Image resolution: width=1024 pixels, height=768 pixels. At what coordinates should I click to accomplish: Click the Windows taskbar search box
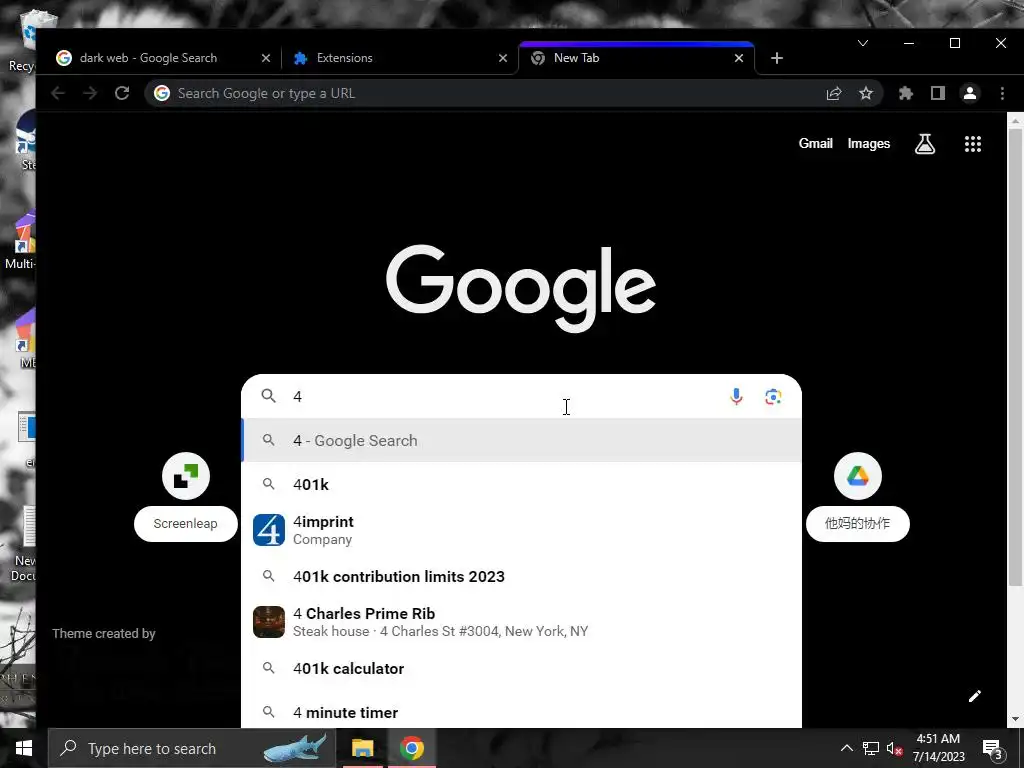click(191, 748)
